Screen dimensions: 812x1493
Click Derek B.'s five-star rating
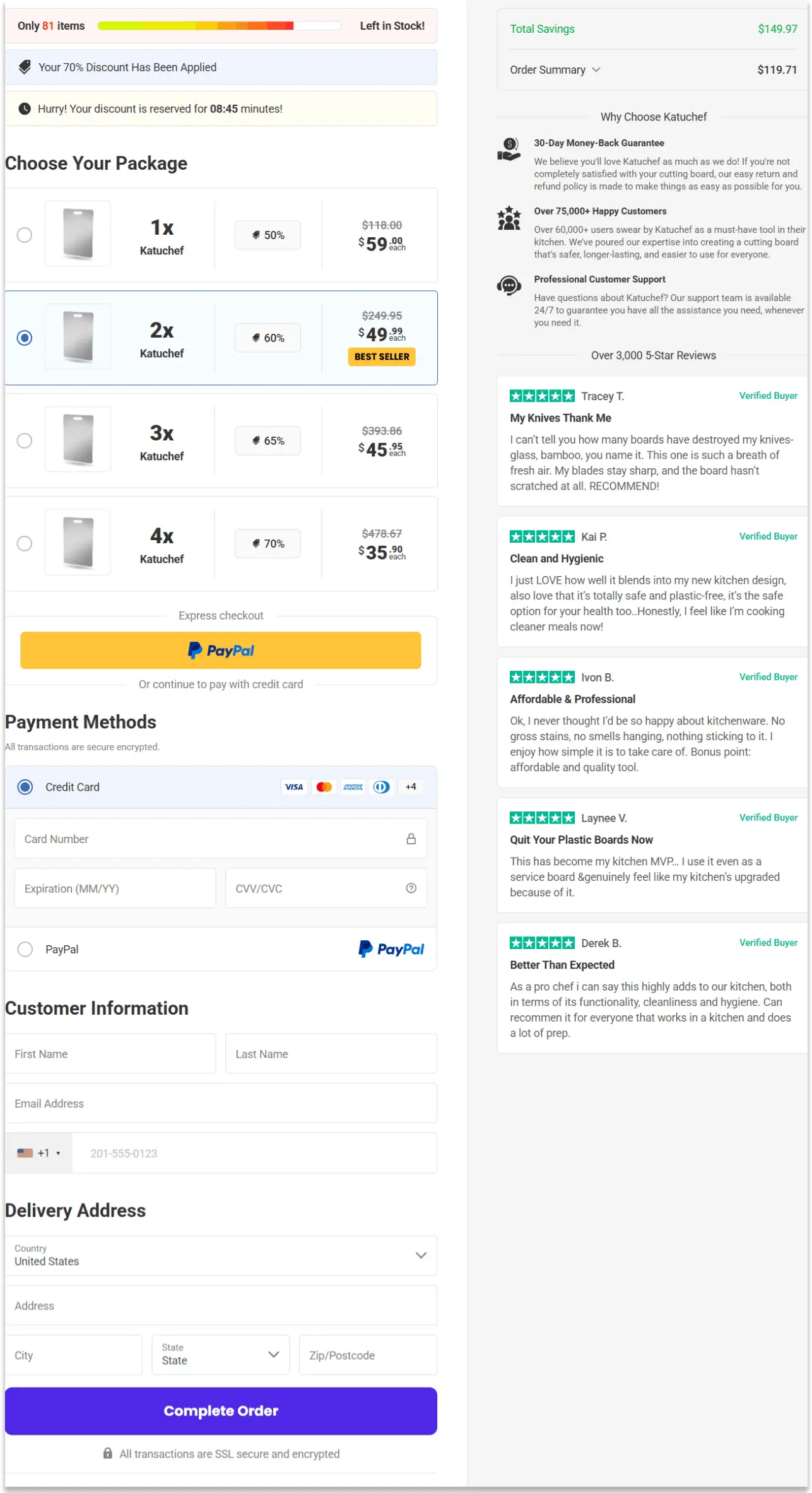pyautogui.click(x=542, y=943)
